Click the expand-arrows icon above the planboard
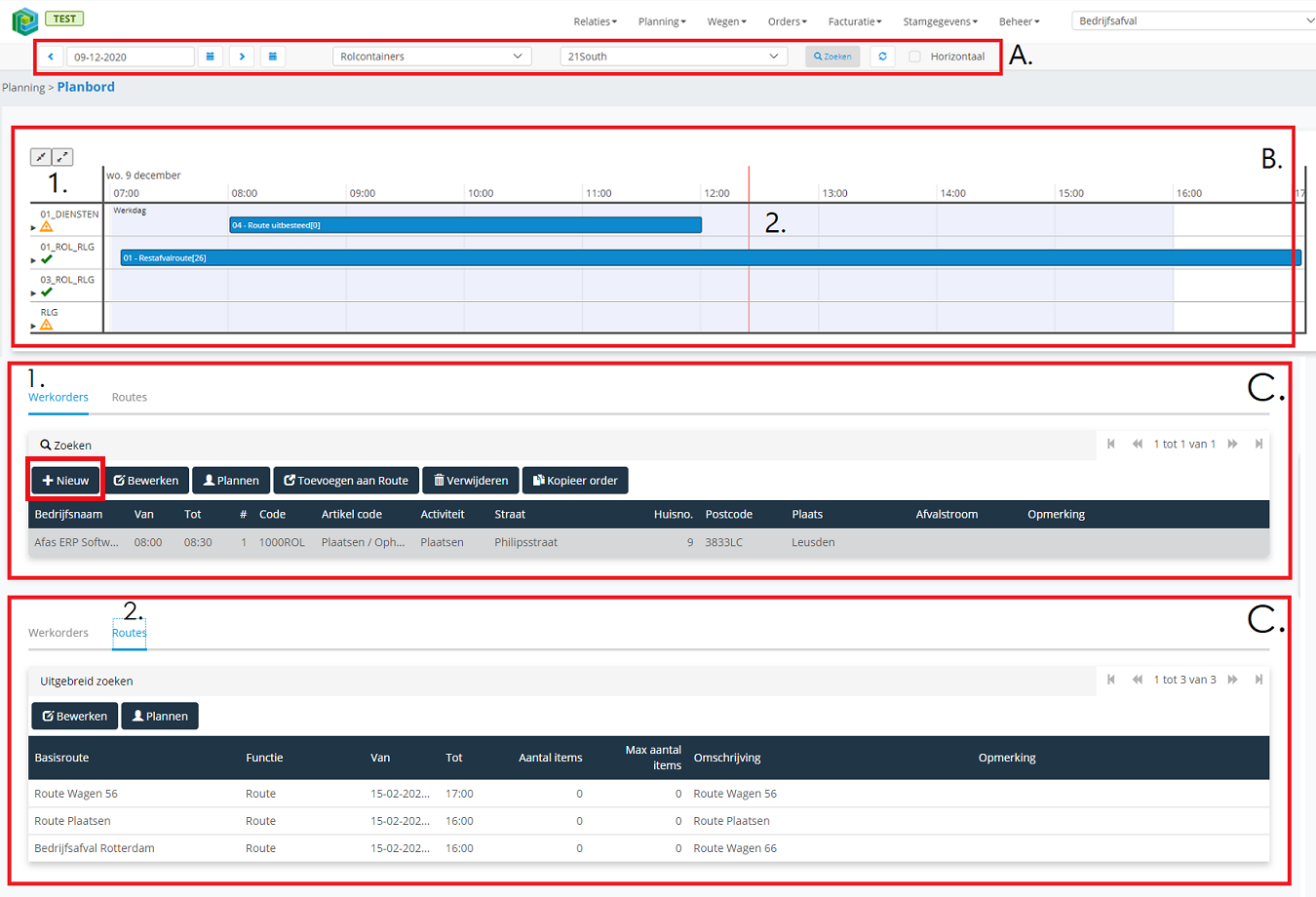 coord(62,157)
